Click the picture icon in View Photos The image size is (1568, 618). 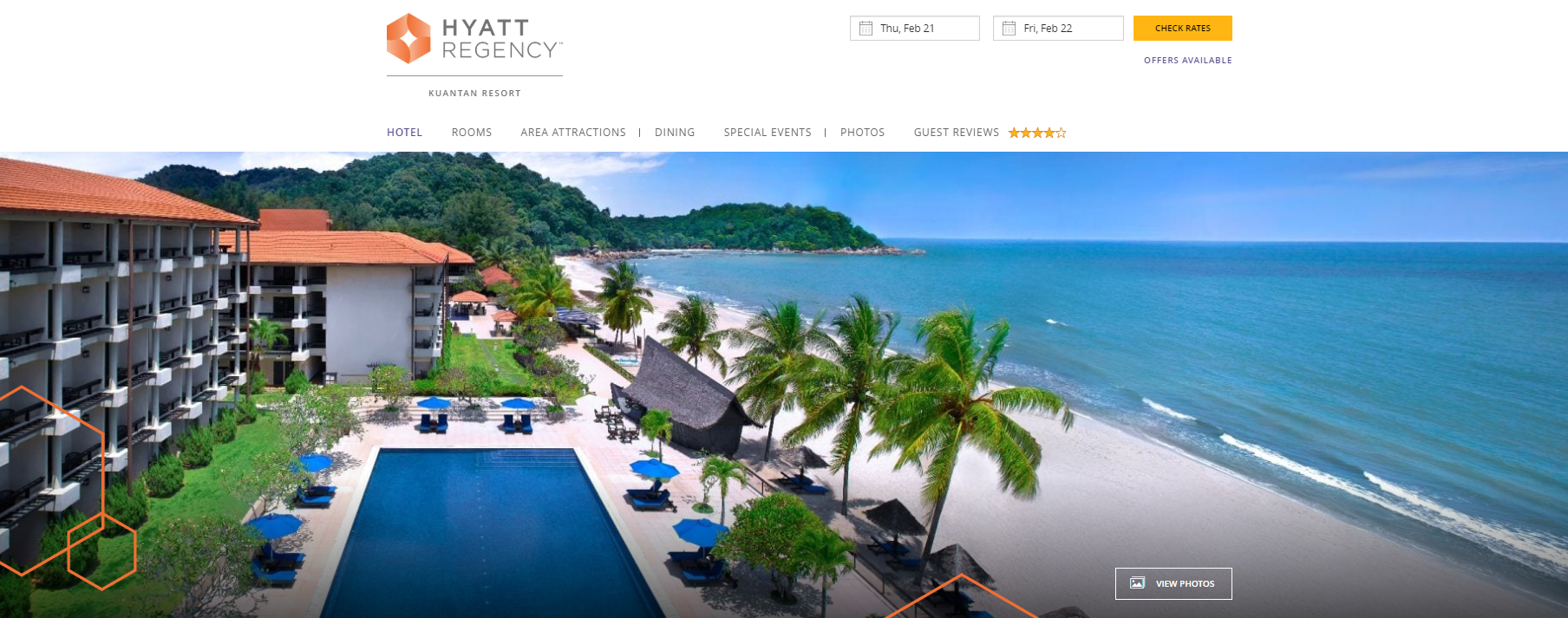click(1137, 583)
